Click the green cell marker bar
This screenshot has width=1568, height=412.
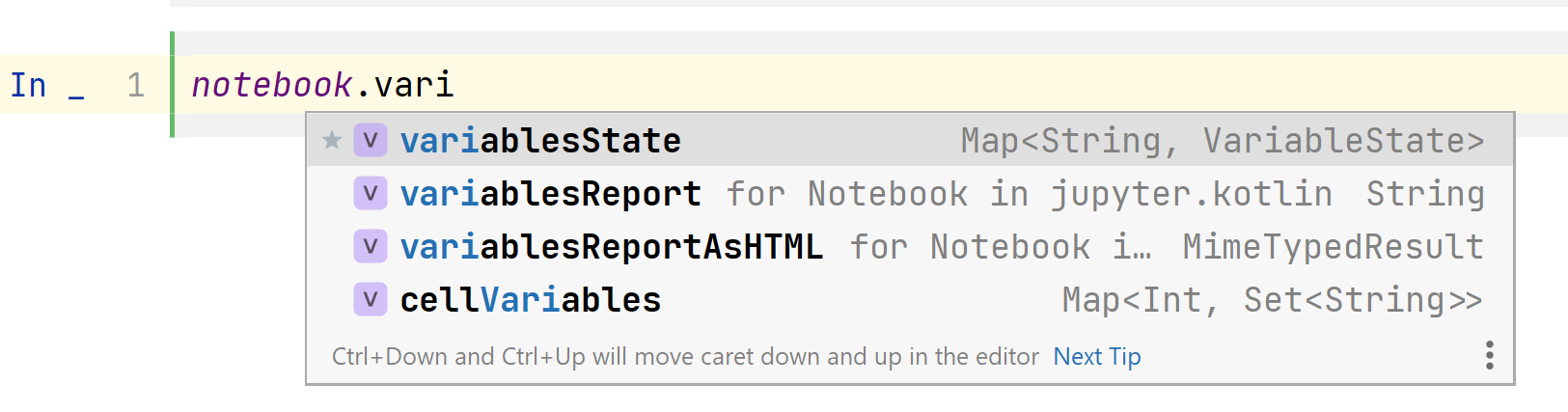(x=172, y=84)
